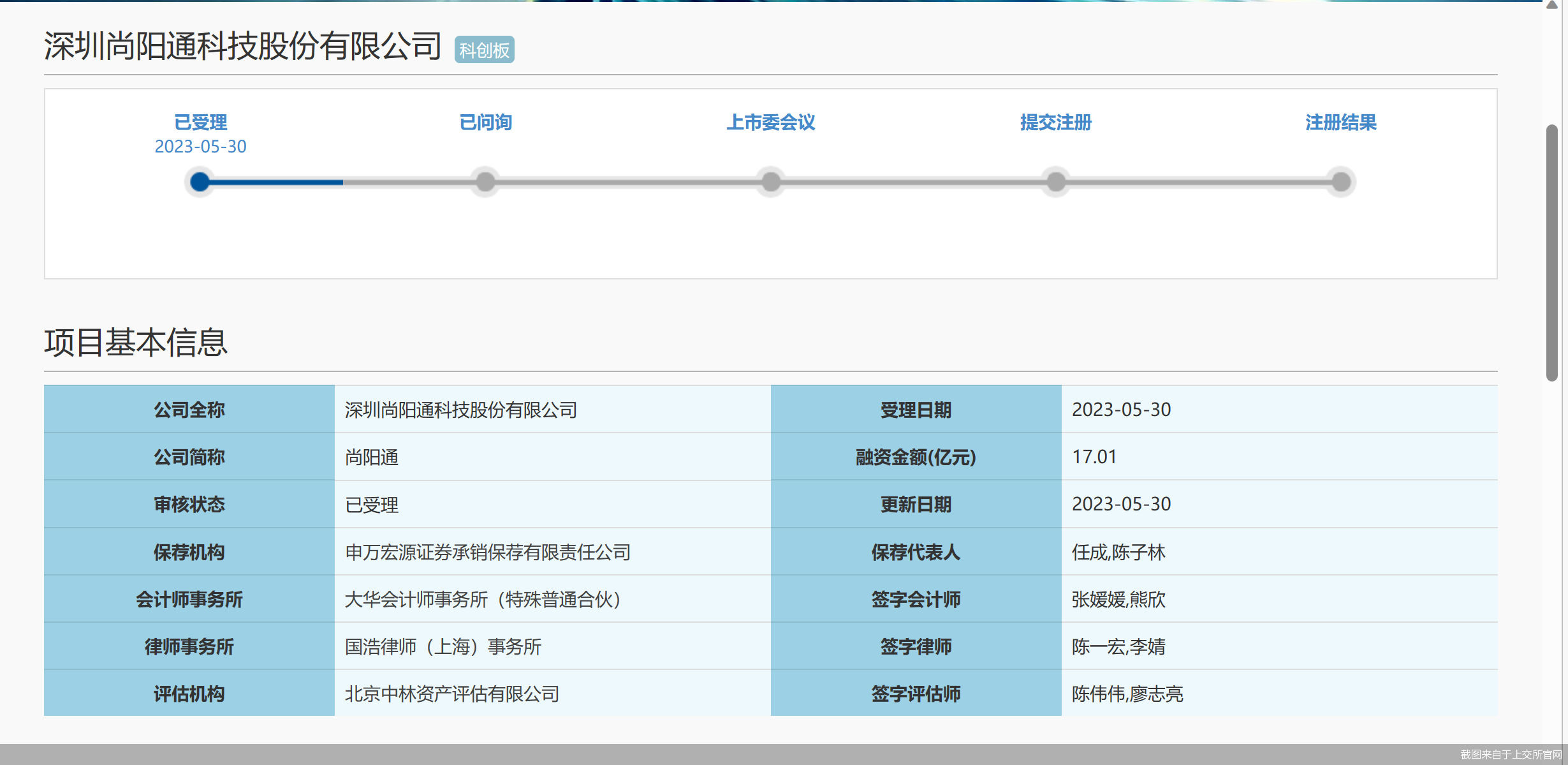Screen dimensions: 1568x765
Task: Click the 提交注册 progress stage dot
Action: point(1056,182)
